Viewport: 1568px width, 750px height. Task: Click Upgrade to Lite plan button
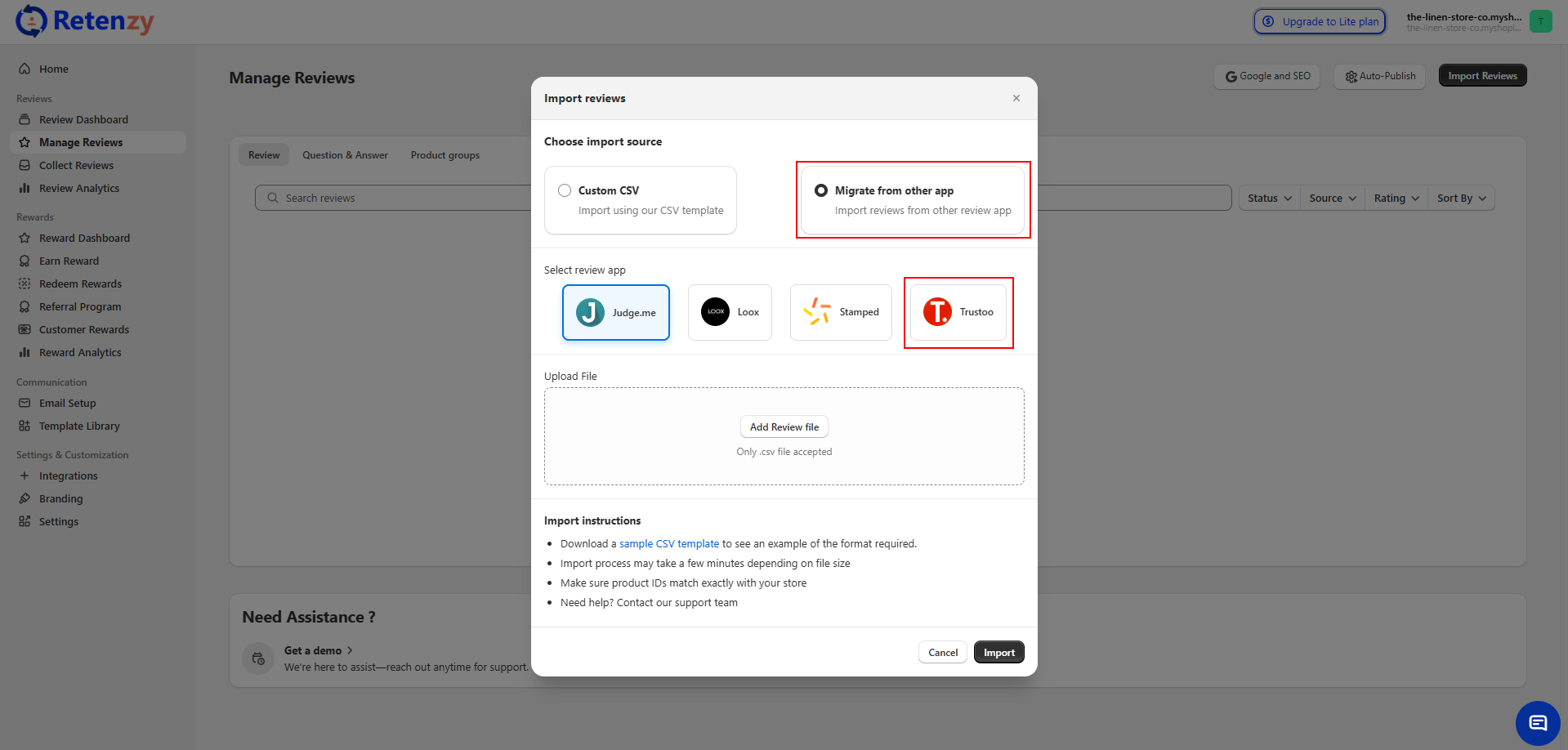coord(1320,21)
